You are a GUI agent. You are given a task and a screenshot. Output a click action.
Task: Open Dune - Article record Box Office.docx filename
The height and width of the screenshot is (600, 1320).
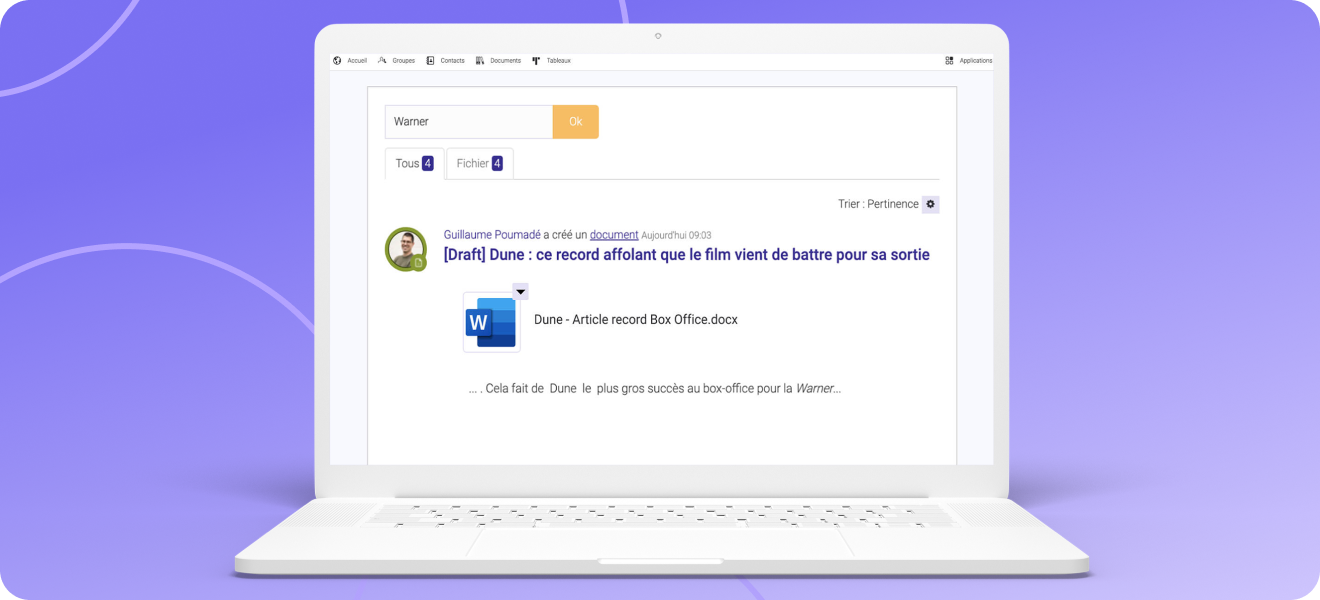point(635,320)
